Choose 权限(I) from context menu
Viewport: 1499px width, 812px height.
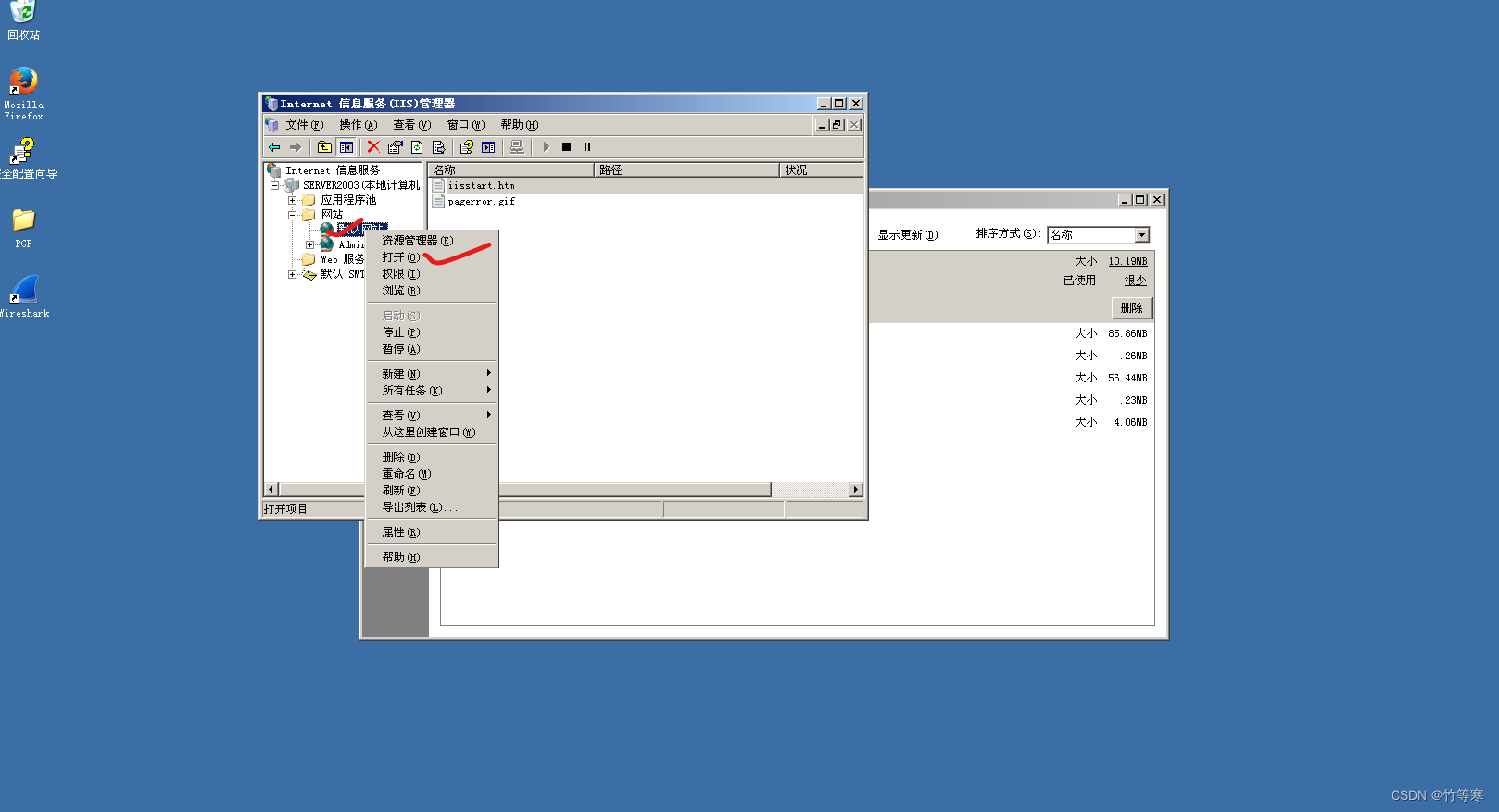pos(432,274)
